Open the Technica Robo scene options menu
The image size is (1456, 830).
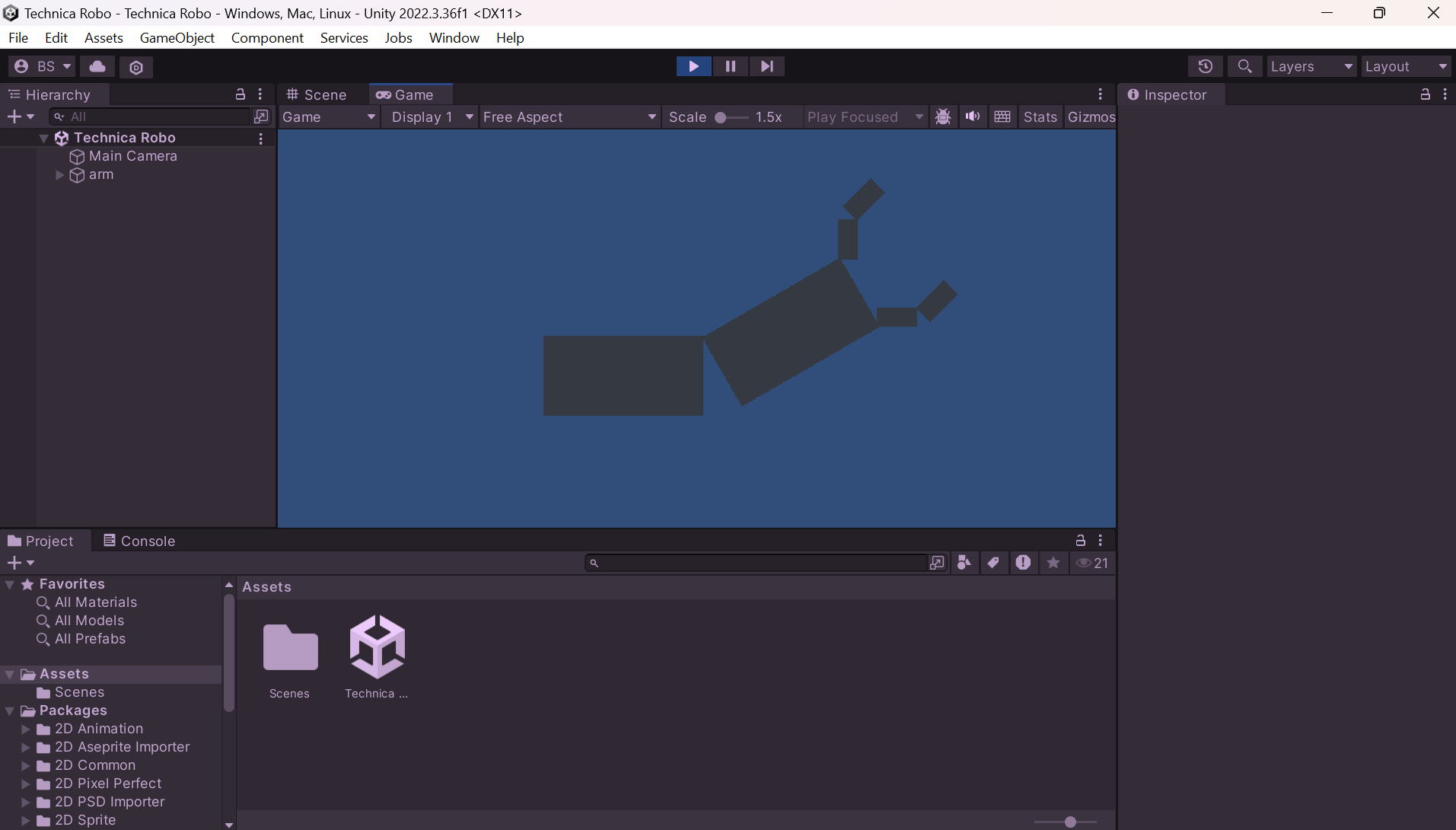click(x=260, y=138)
